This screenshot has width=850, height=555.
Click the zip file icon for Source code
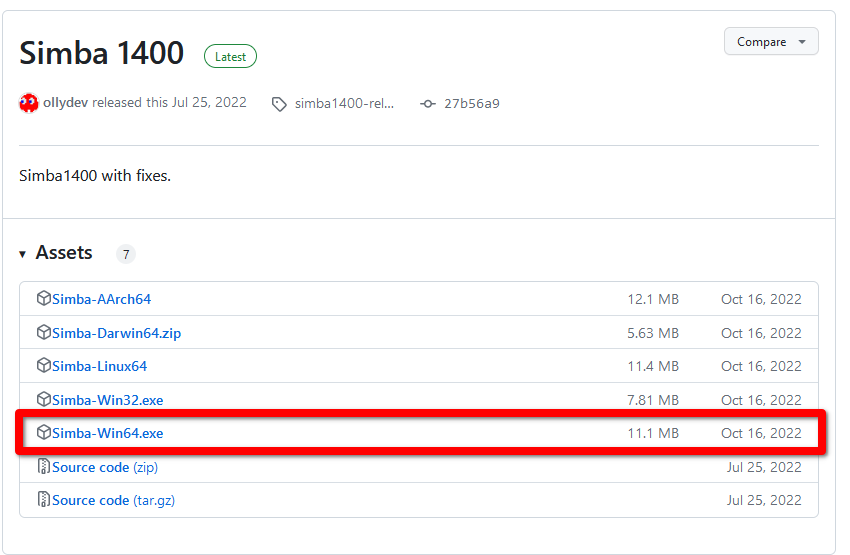[x=43, y=466]
